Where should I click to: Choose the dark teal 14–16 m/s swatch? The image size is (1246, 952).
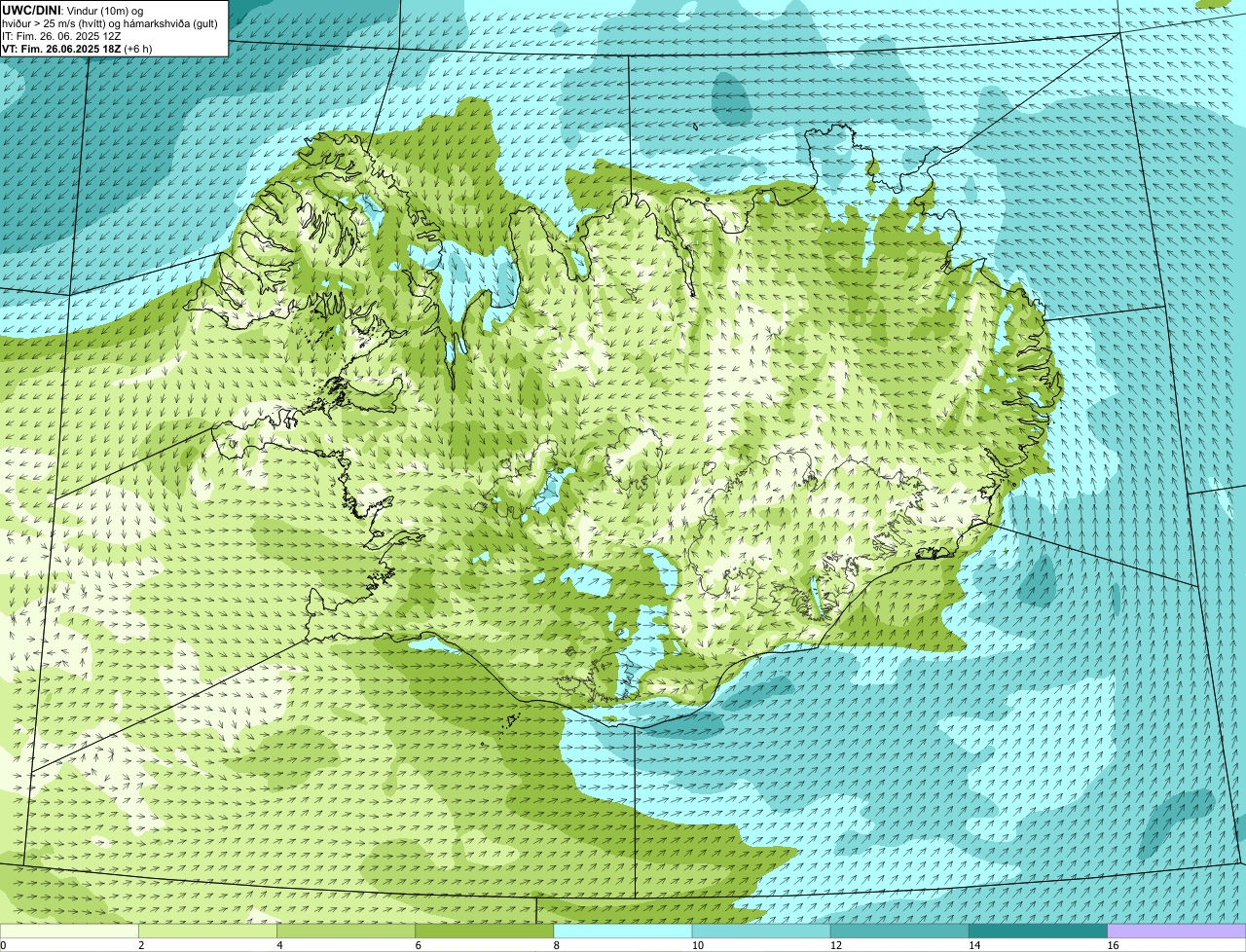point(1039,931)
